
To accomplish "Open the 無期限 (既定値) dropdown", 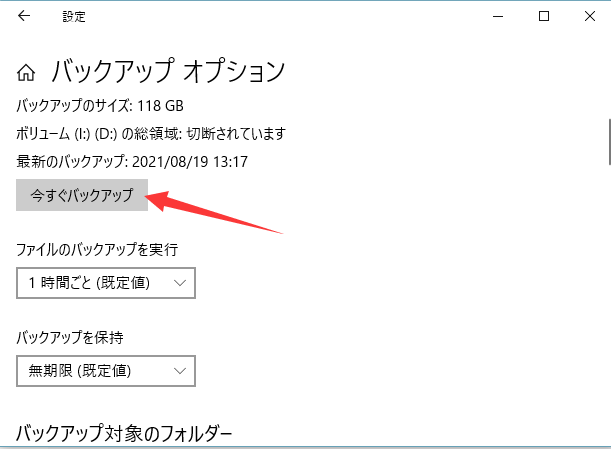I will [x=105, y=370].
